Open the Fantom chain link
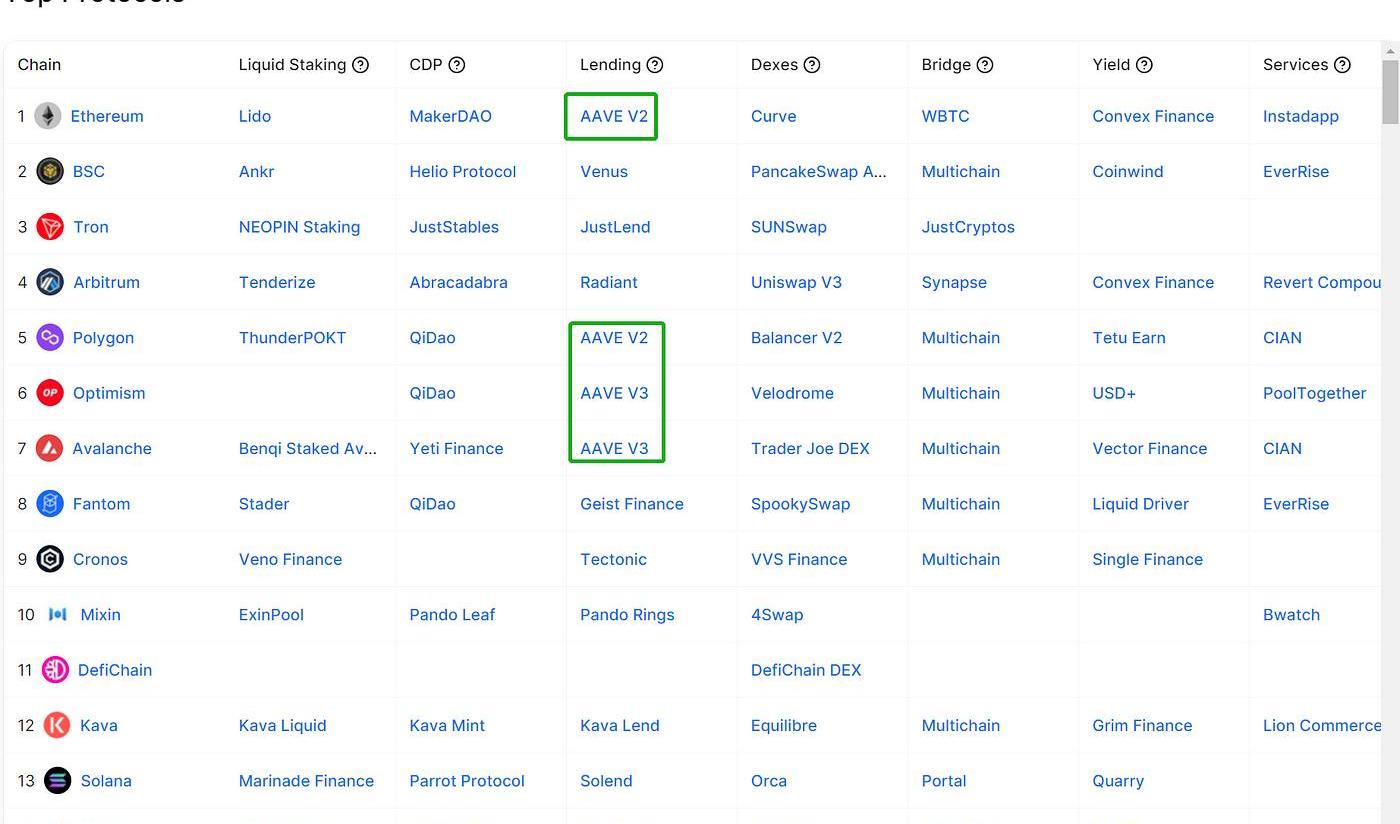1400x824 pixels. click(101, 504)
